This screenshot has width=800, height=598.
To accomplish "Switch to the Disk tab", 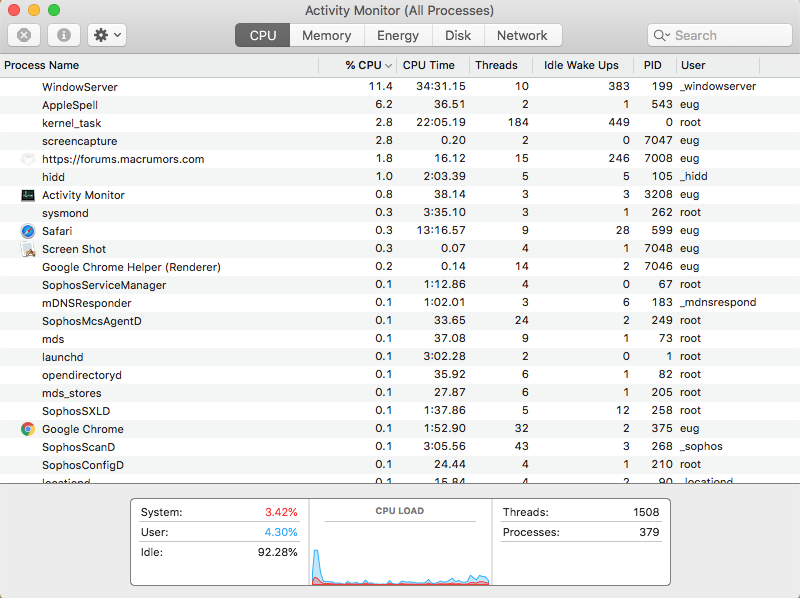I will click(458, 35).
